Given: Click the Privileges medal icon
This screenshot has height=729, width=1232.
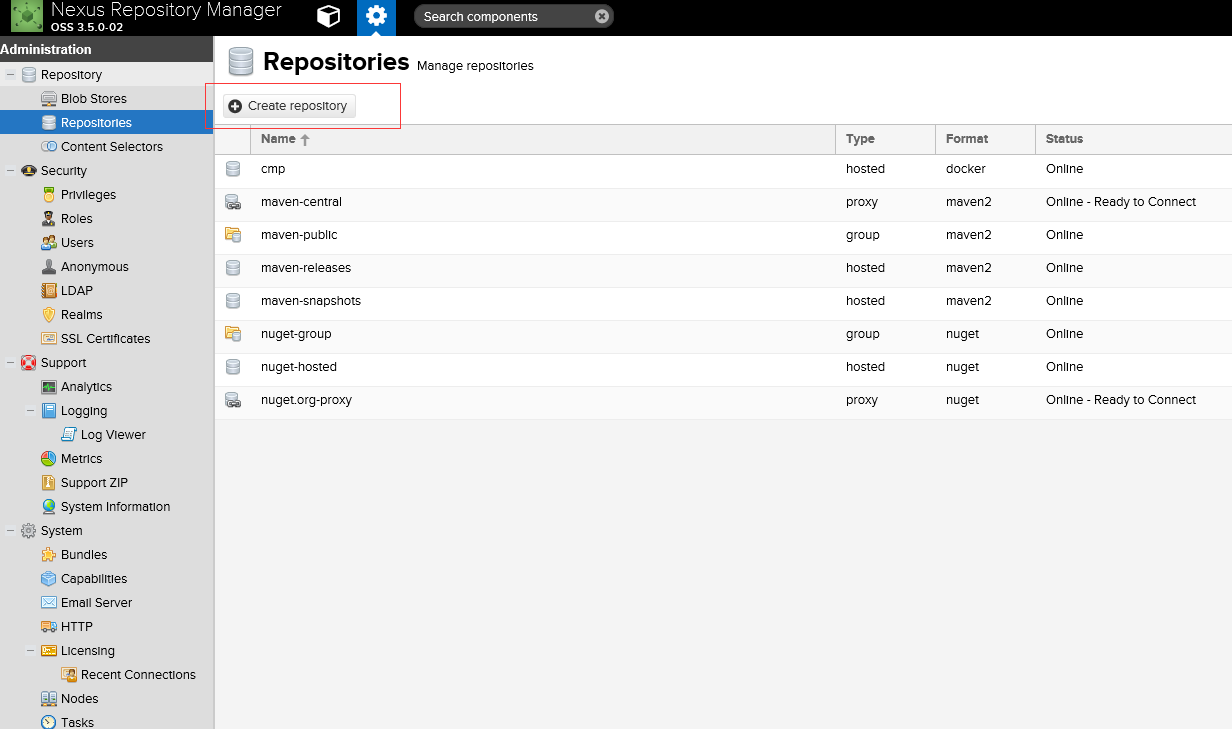Looking at the screenshot, I should pos(49,195).
